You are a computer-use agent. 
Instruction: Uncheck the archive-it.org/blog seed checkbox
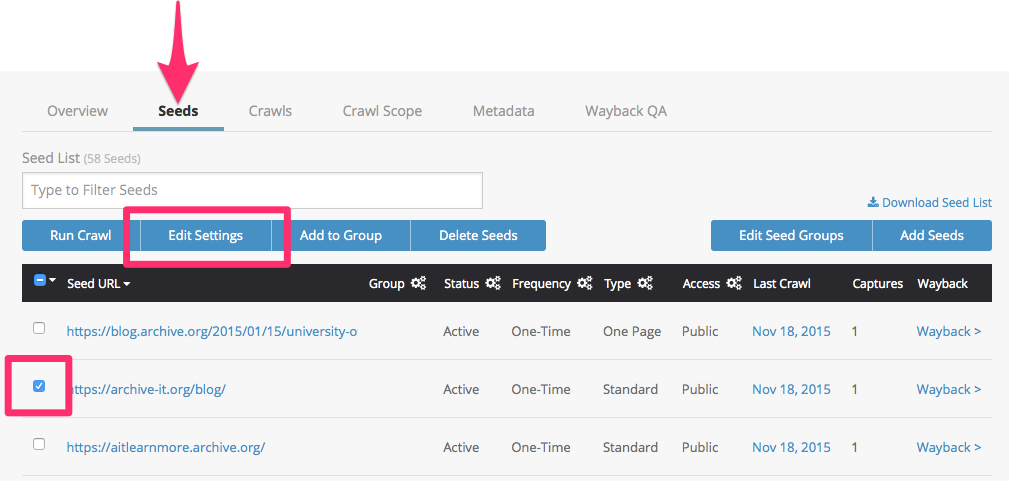[39, 386]
